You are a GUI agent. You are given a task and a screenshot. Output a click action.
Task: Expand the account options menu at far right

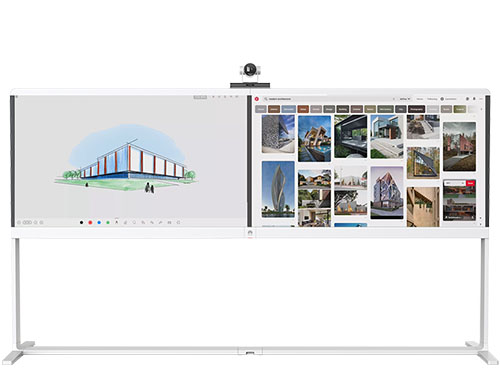tap(481, 99)
